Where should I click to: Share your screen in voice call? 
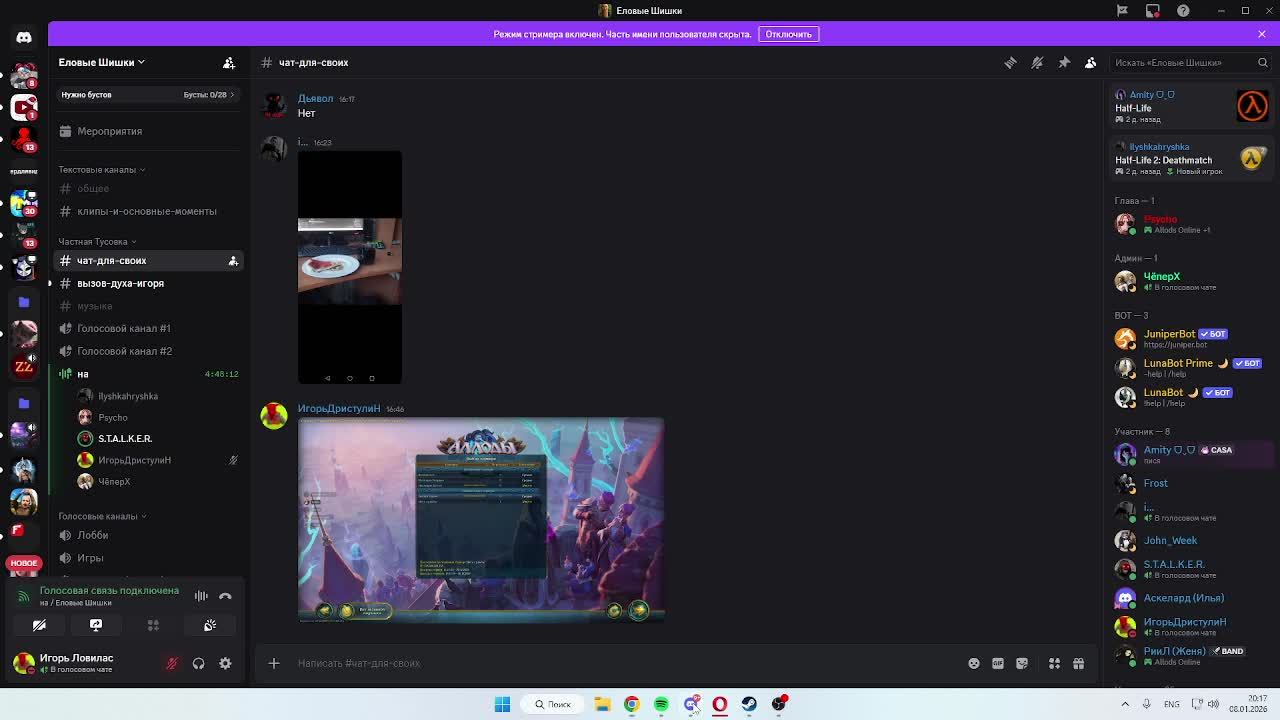click(96, 625)
